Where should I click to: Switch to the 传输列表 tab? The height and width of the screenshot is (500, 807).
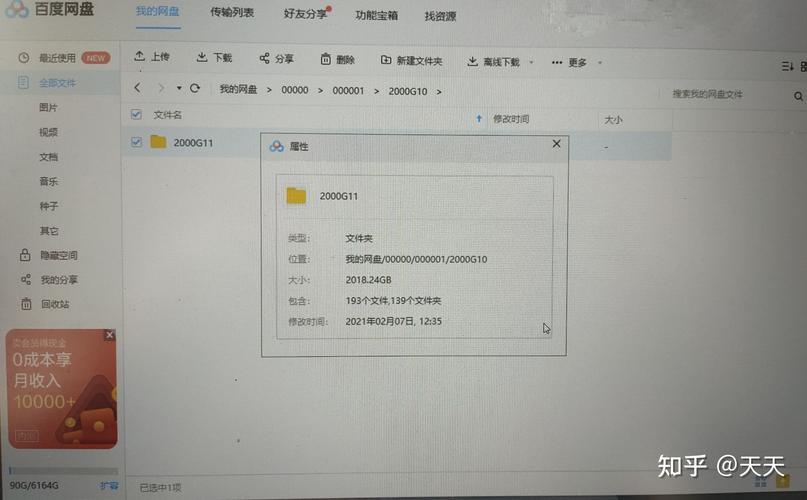coord(232,12)
